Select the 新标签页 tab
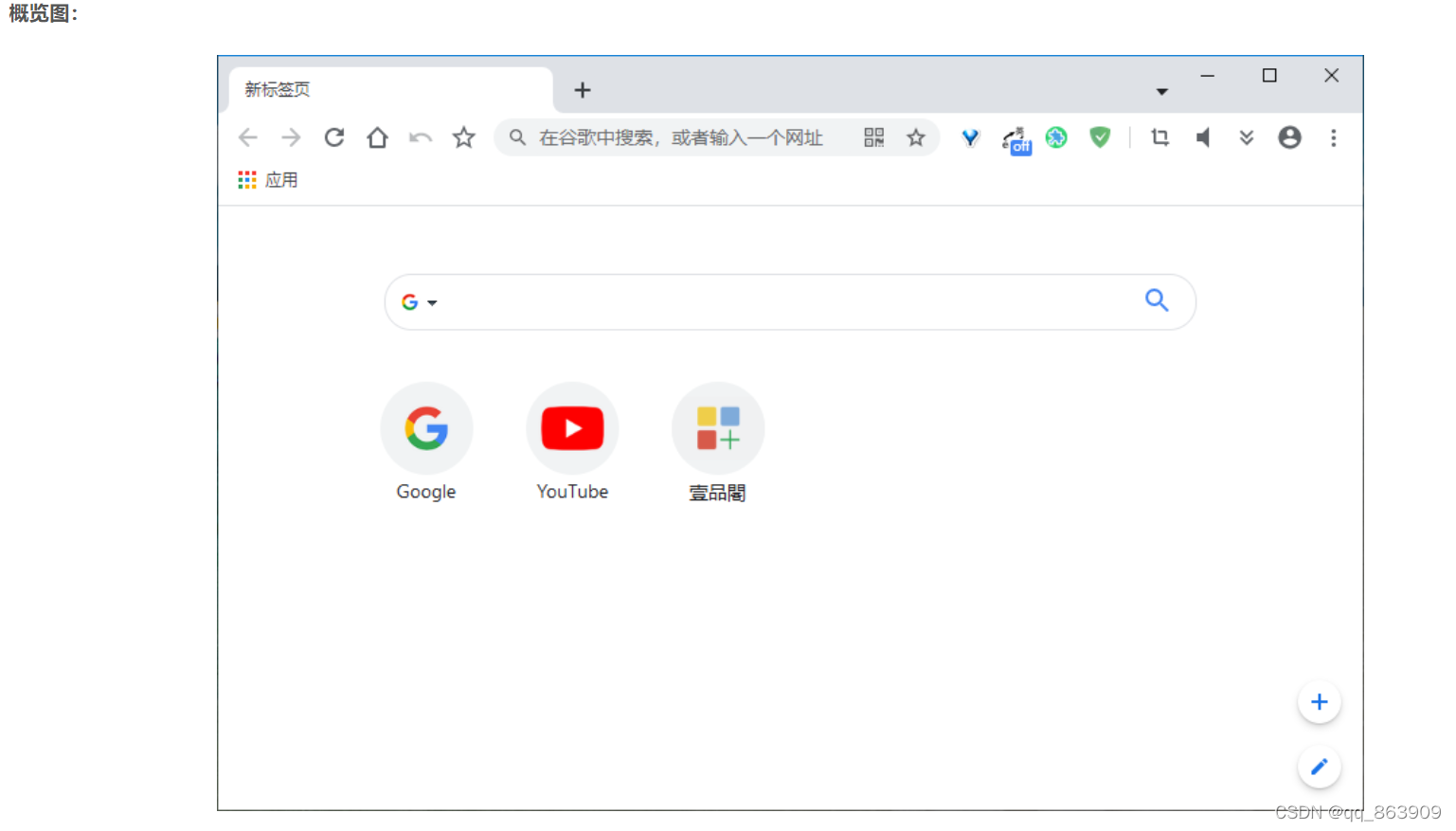 [x=390, y=90]
